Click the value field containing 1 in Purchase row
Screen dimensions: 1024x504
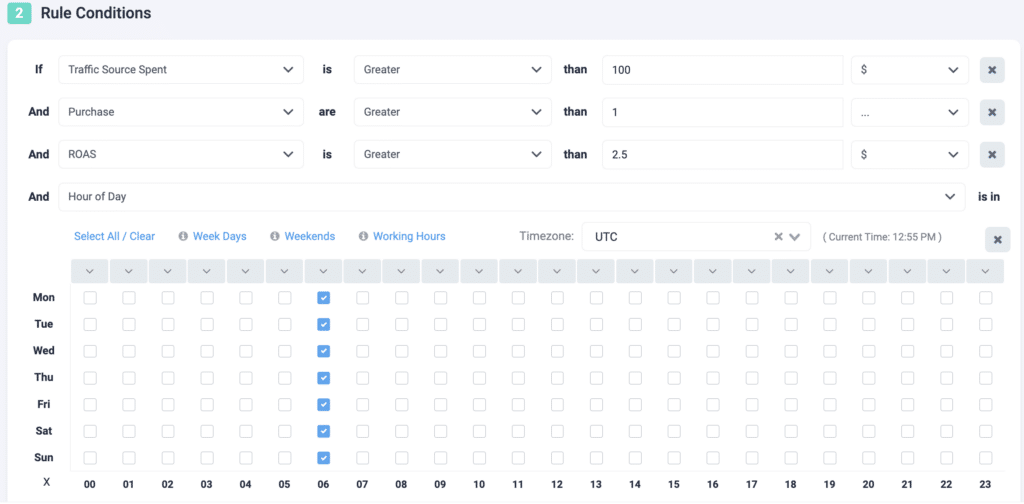click(x=723, y=112)
